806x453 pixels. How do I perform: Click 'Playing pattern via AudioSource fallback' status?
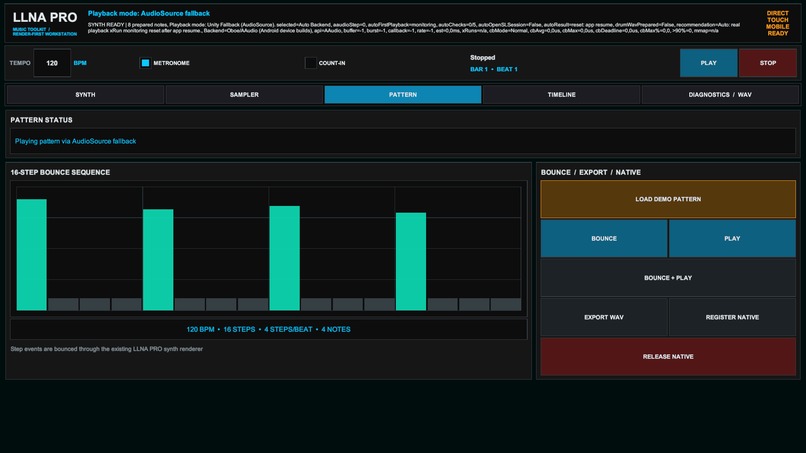point(76,141)
